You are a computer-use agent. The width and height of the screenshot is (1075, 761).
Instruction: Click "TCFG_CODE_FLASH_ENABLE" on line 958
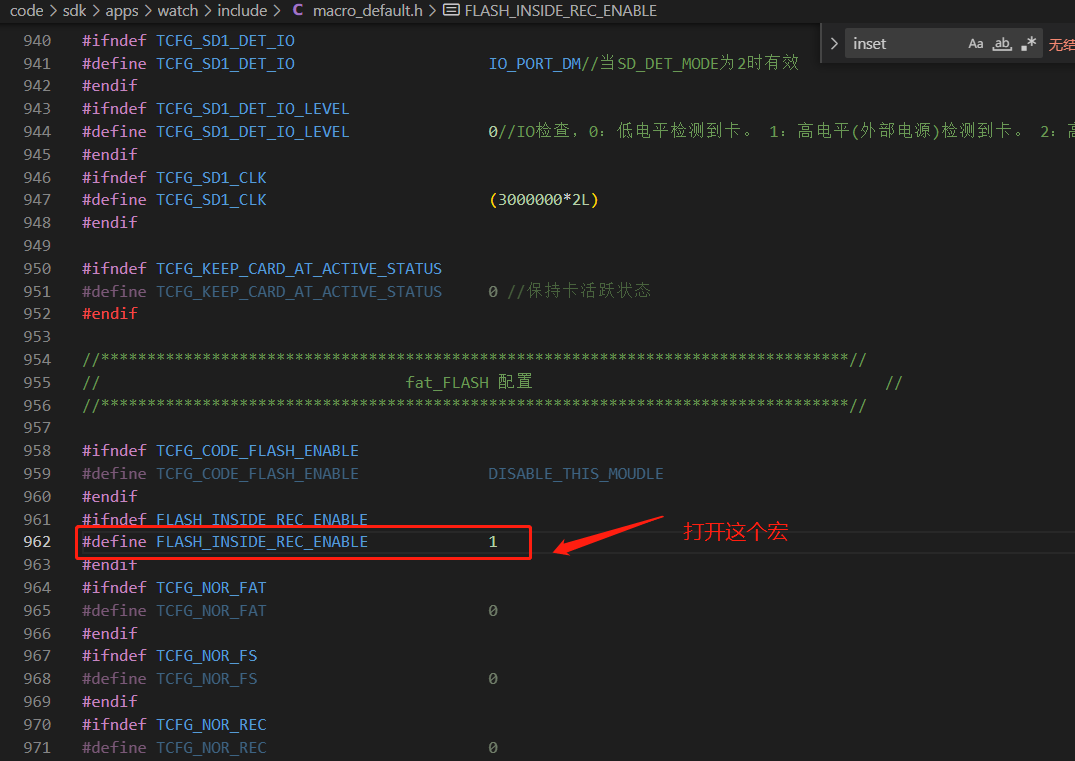(x=258, y=451)
